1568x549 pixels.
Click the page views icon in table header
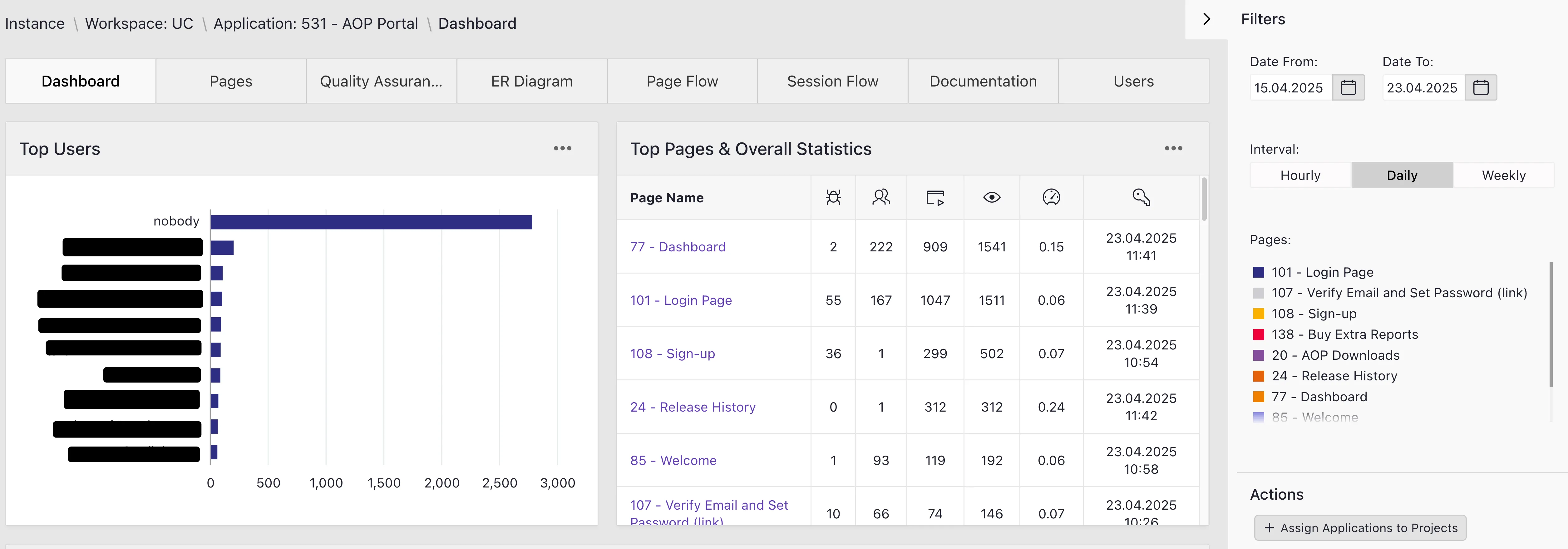(935, 197)
